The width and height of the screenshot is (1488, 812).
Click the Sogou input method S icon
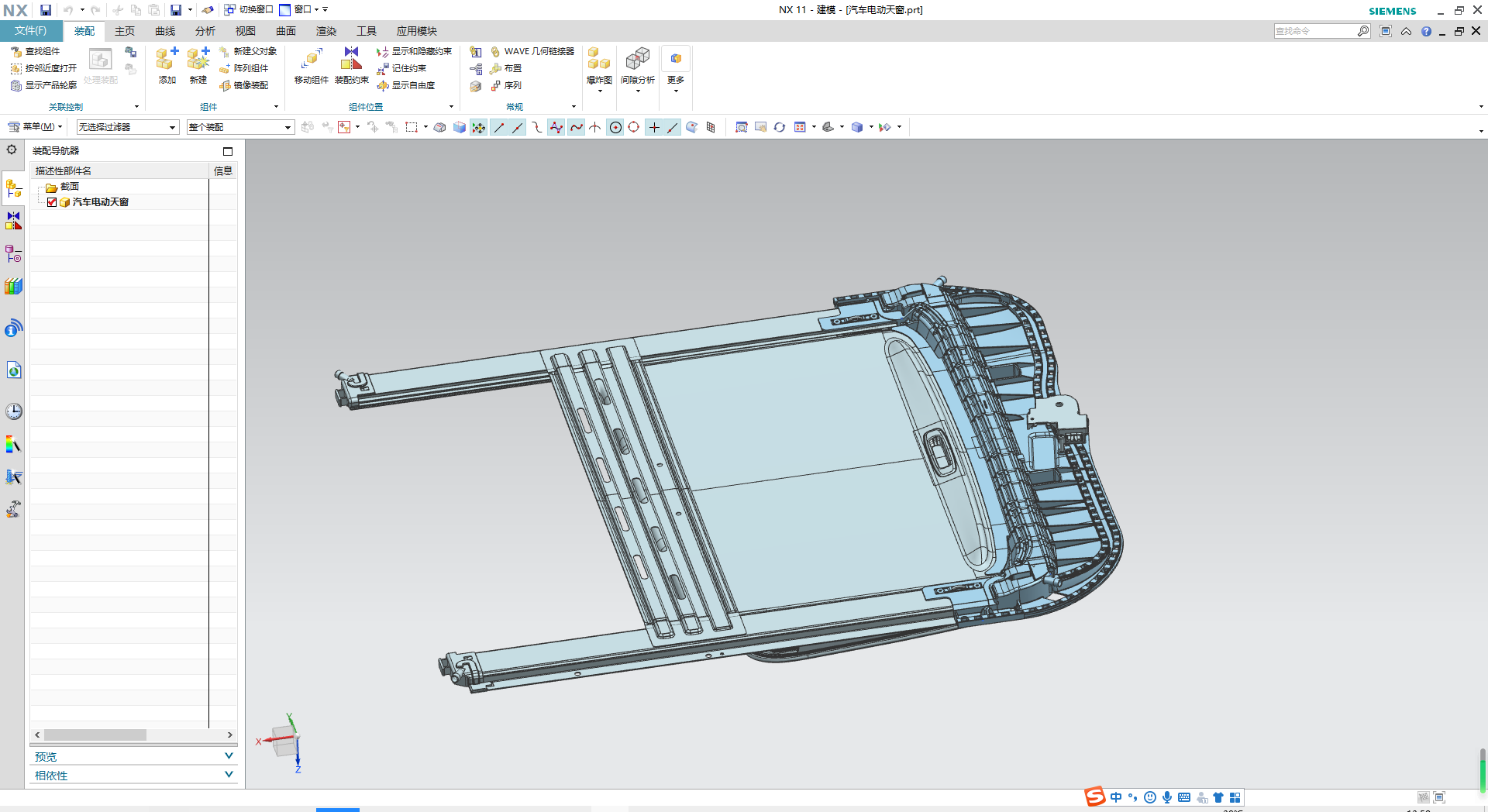(x=1095, y=797)
